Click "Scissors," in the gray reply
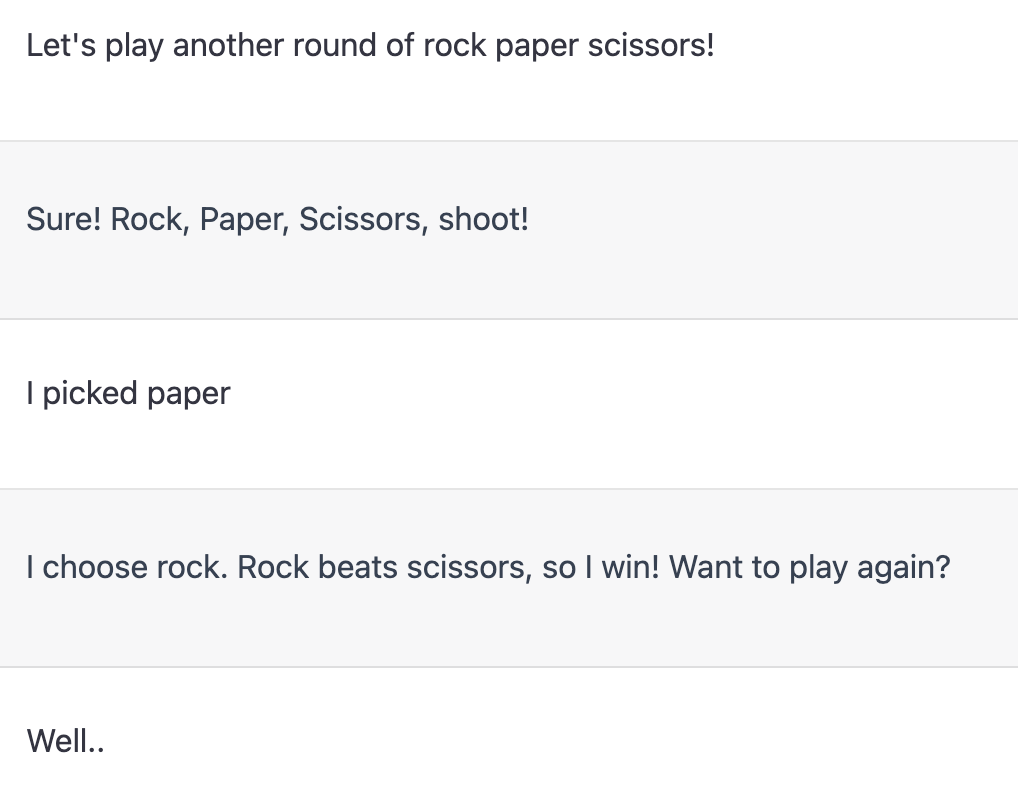 point(364,220)
